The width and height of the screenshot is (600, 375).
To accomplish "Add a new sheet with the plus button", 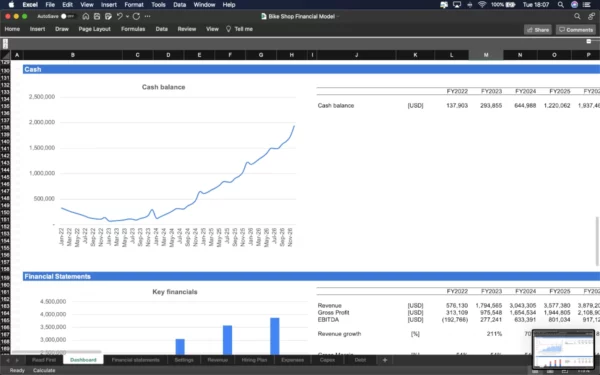I will [385, 360].
